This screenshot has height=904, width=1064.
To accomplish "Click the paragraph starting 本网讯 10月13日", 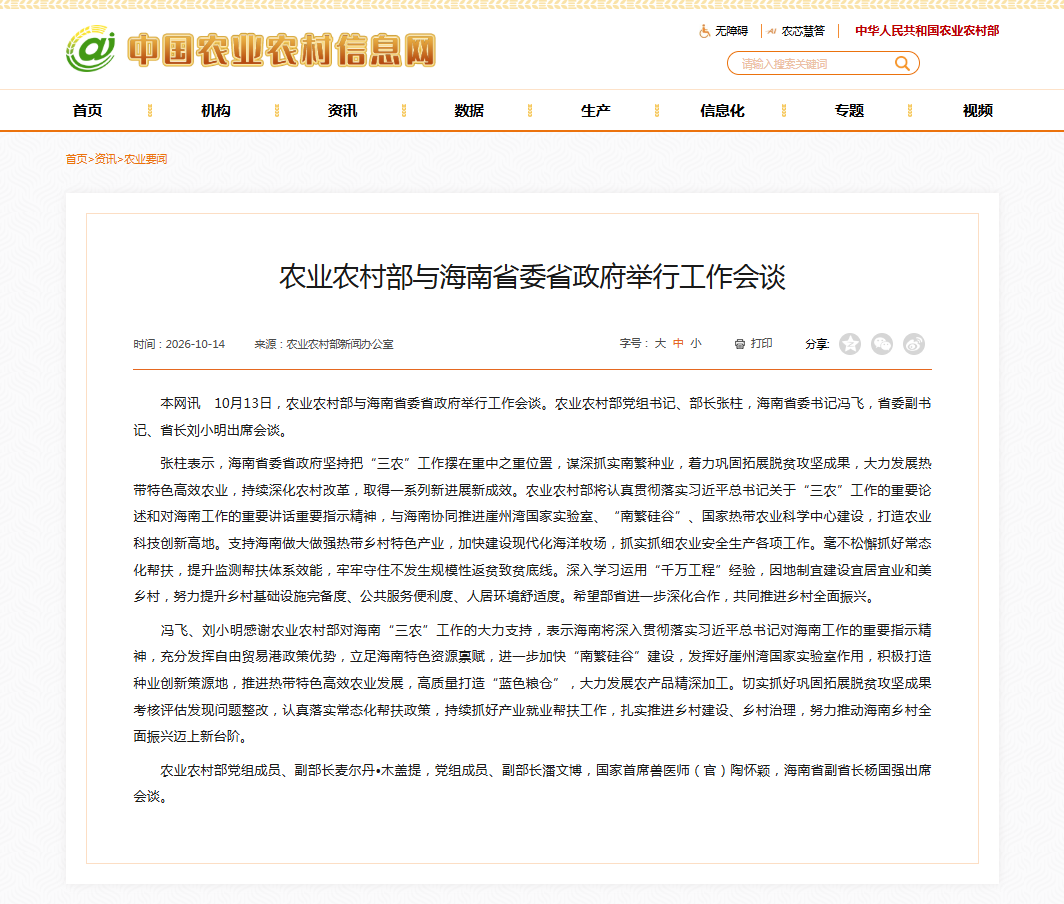I will coord(532,417).
